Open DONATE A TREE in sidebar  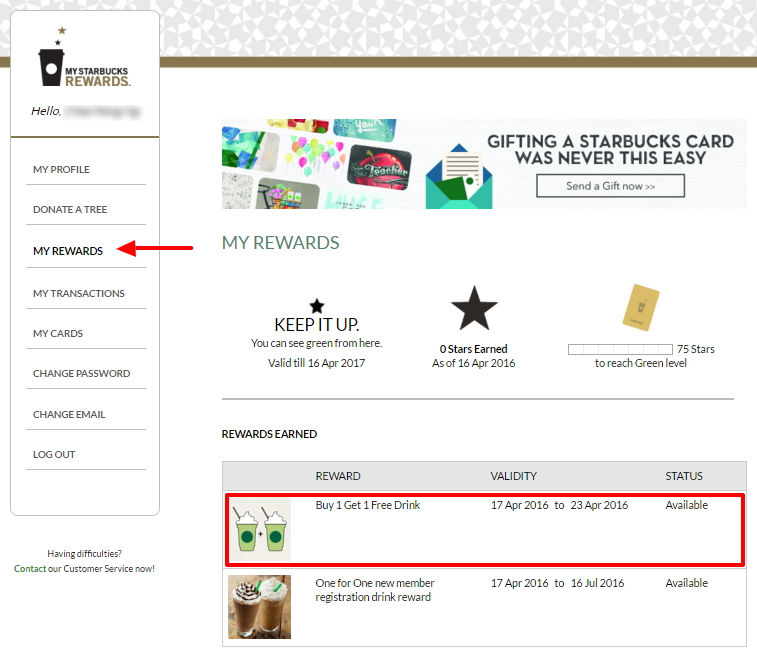[x=70, y=209]
